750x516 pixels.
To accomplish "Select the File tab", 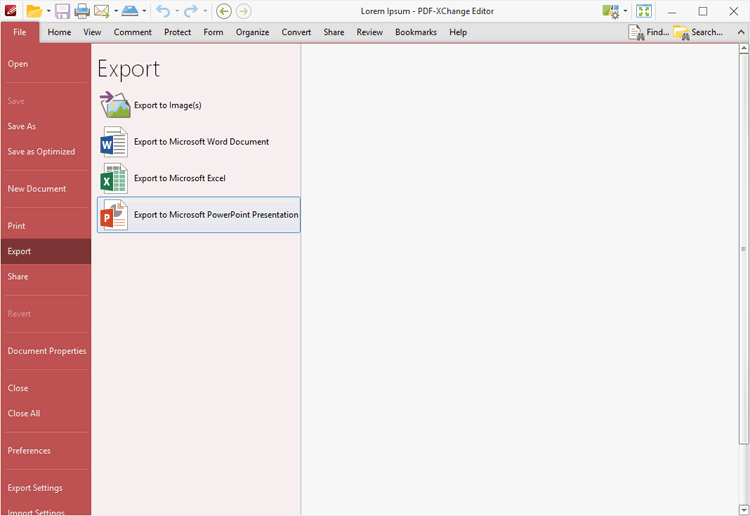I will (20, 32).
